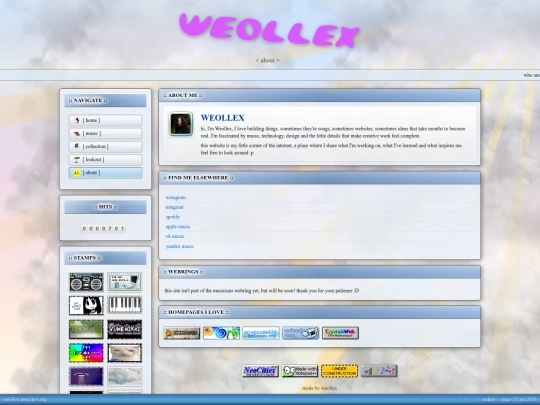Click the weollex.neocities.org status bar text

click(24, 399)
